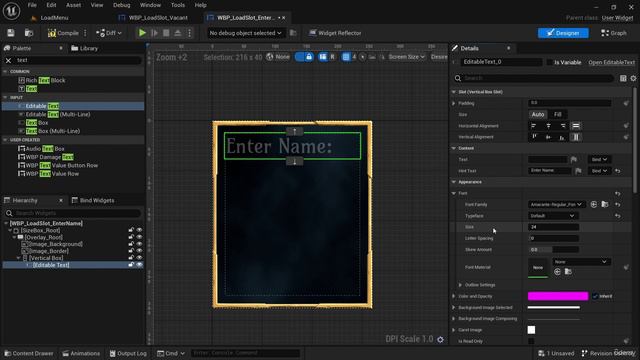Viewport: 640px width, 360px height.
Task: Set vertical alignment to center
Action: (548, 137)
